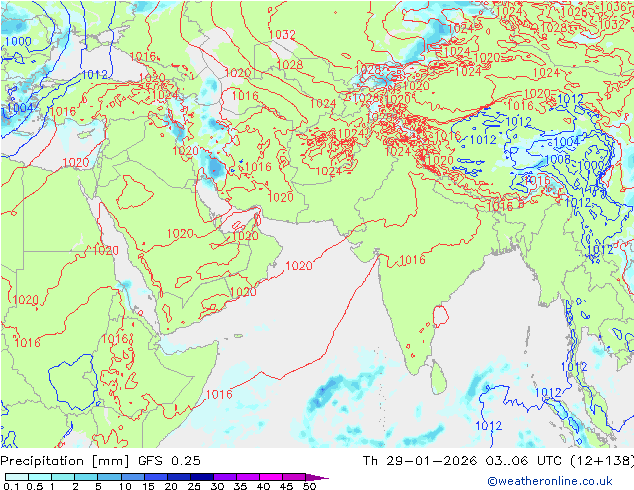Click the forecast date 'Th 29-01-2026 03..06 UTC' text

pos(462,460)
